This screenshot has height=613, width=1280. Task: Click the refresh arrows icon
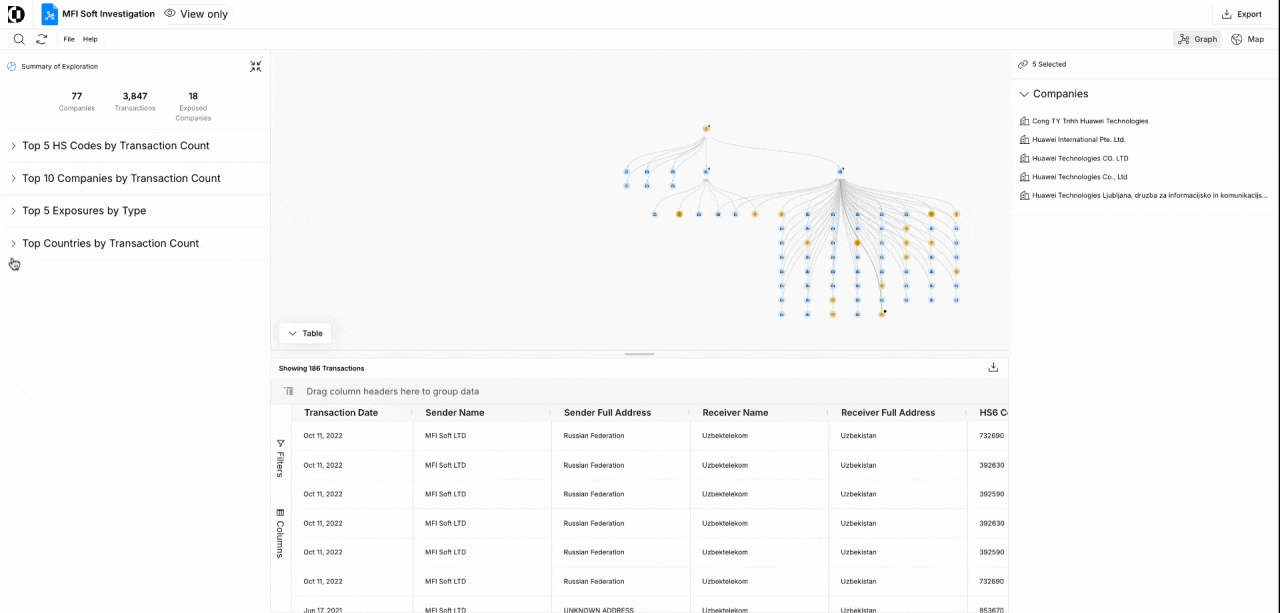click(x=42, y=39)
